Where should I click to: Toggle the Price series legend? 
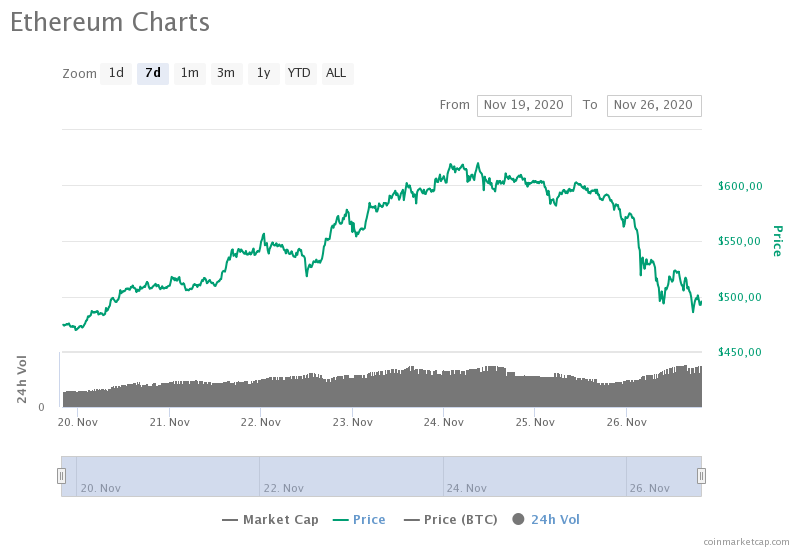click(368, 520)
